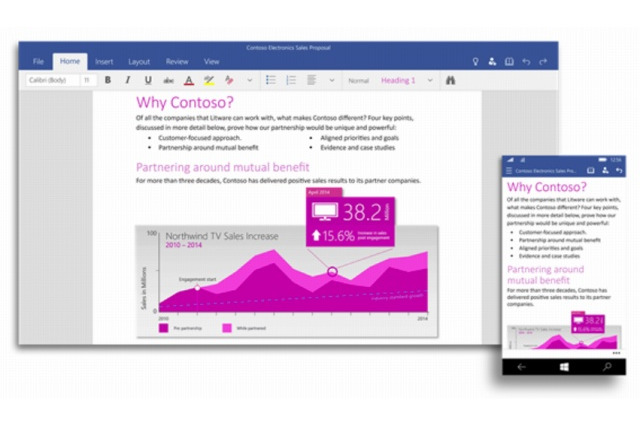Switch to the Layout tab
Image resolution: width=640 pixels, height=426 pixels.
tap(139, 62)
